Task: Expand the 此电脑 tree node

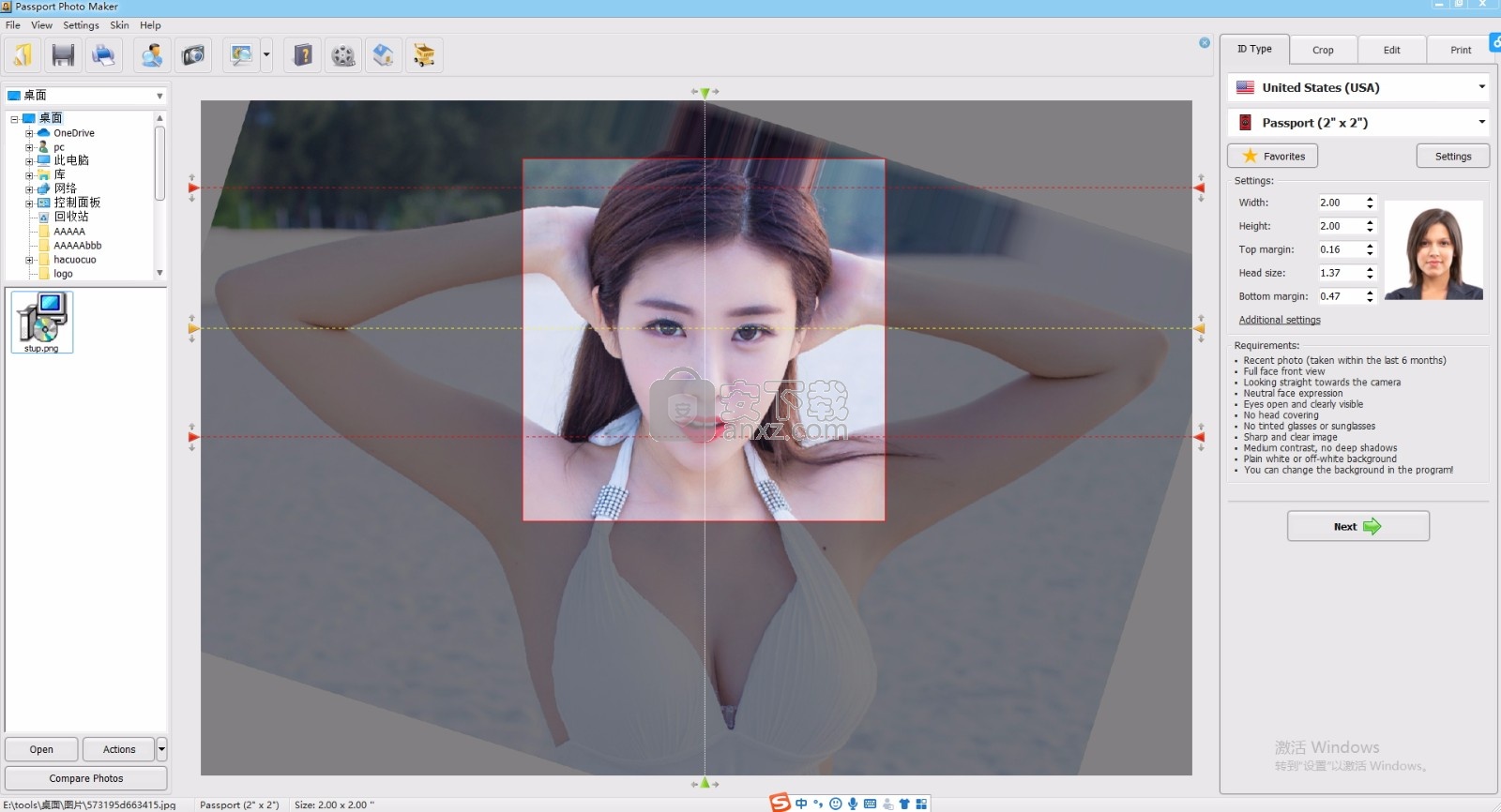Action: coord(29,161)
